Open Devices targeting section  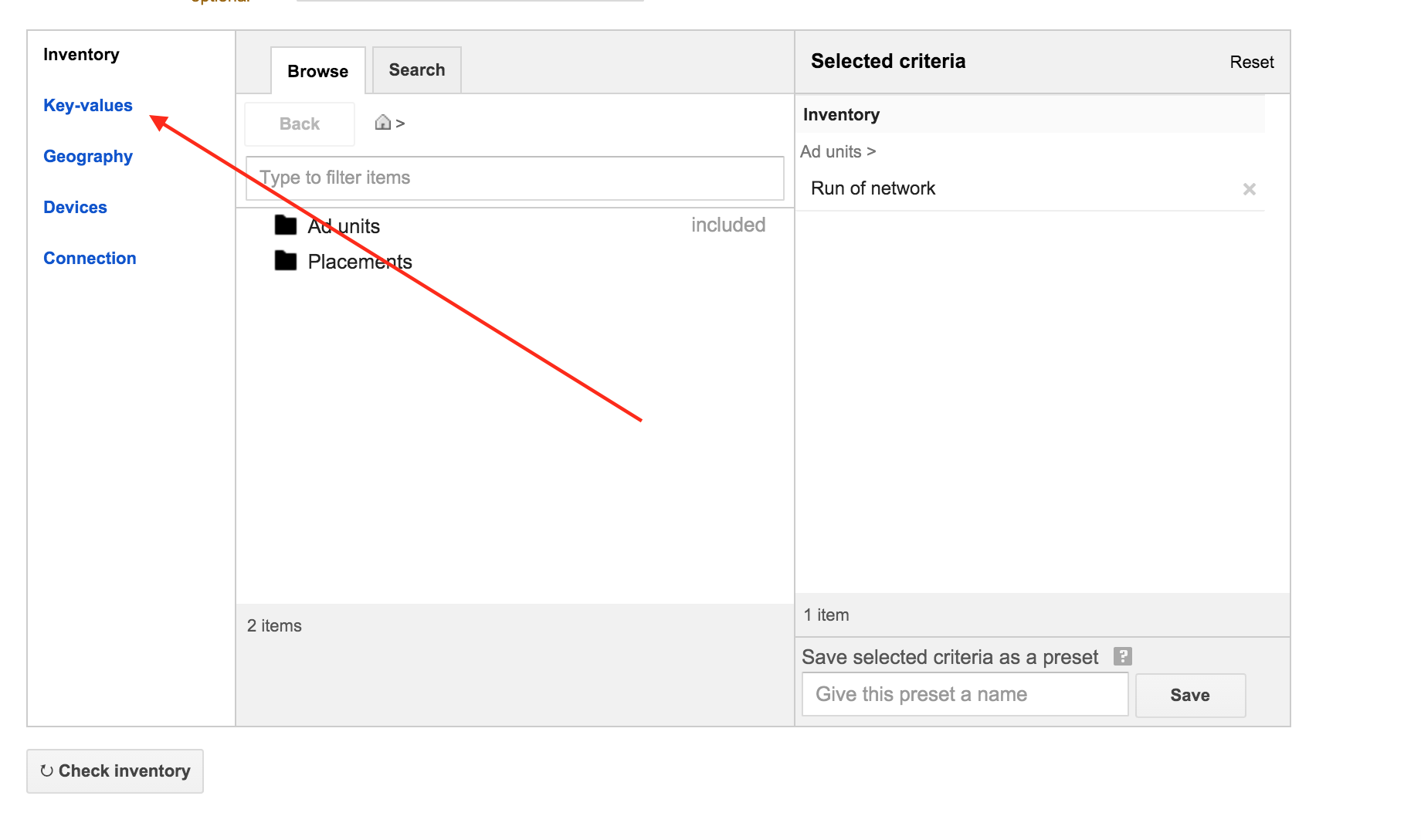(x=75, y=208)
